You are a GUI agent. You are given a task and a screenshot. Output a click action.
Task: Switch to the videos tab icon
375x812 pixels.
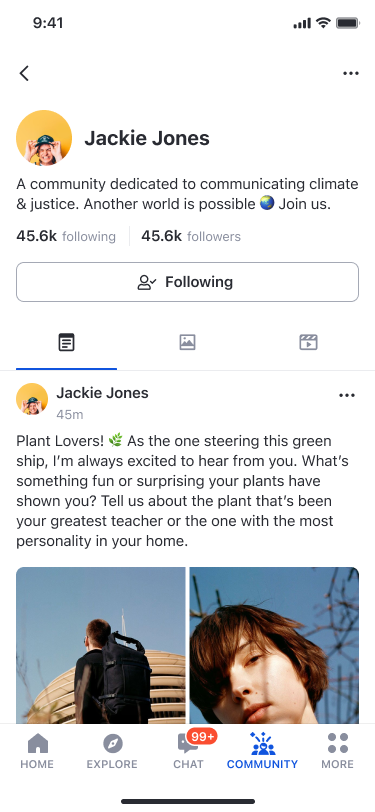tap(308, 342)
